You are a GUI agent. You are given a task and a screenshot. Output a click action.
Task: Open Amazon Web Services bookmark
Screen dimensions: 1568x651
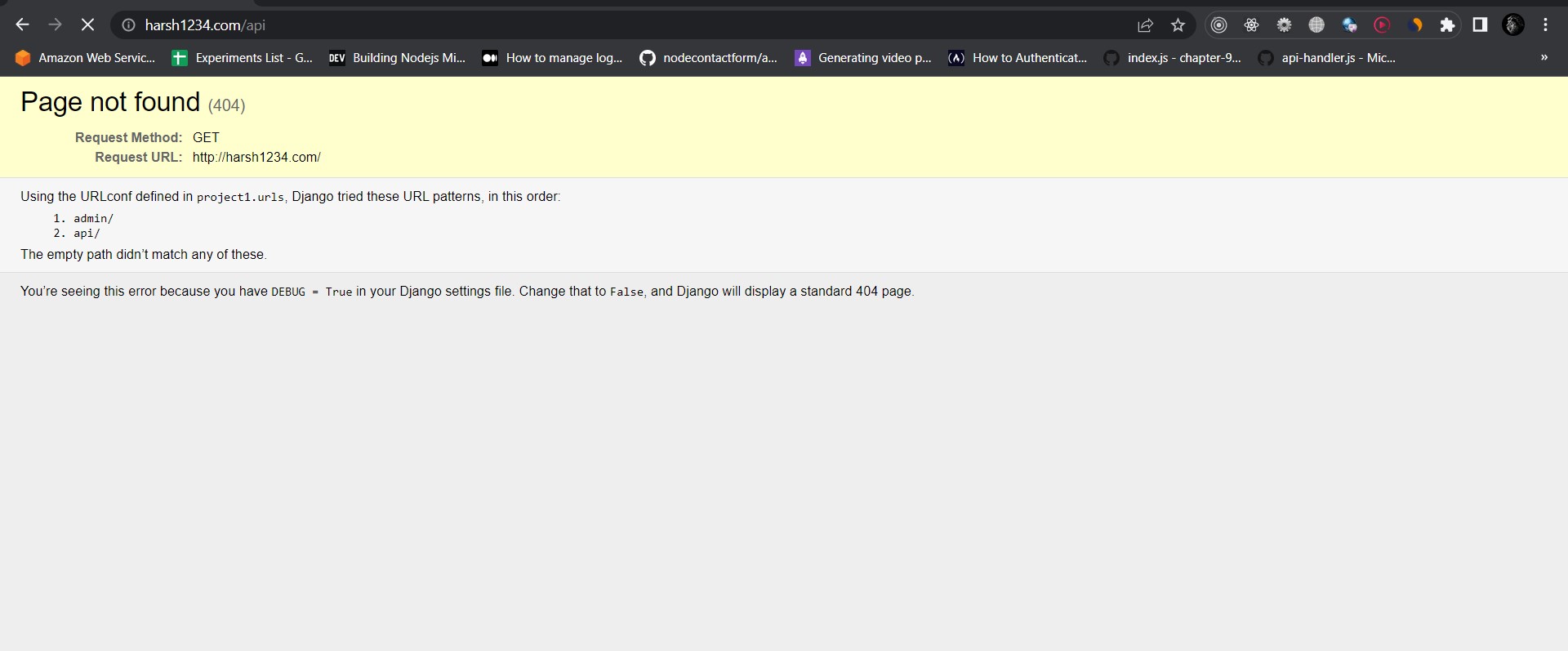[x=85, y=58]
